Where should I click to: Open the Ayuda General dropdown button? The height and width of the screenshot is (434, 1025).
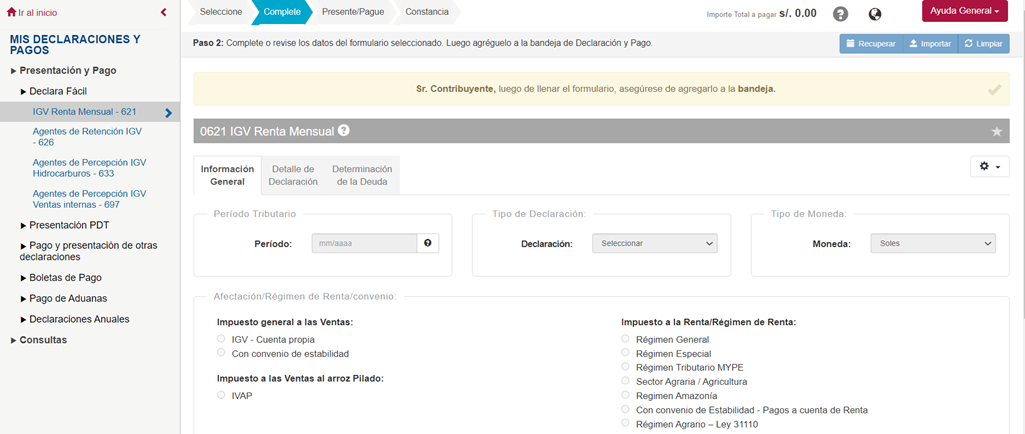(964, 11)
